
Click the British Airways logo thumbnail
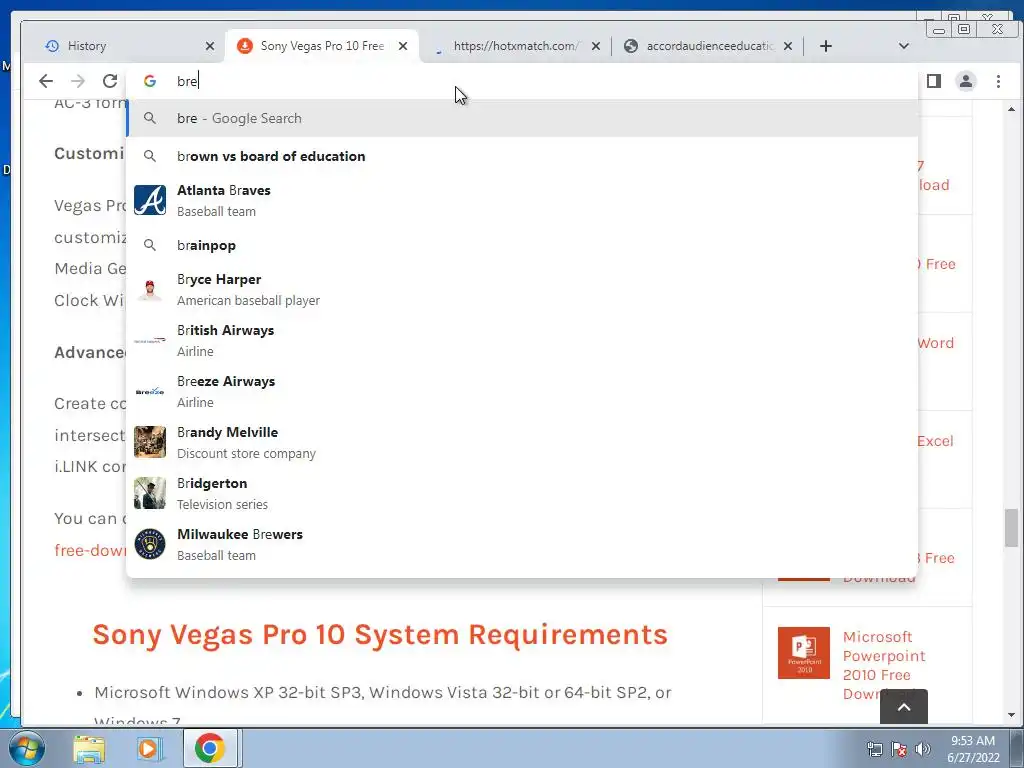pos(150,340)
